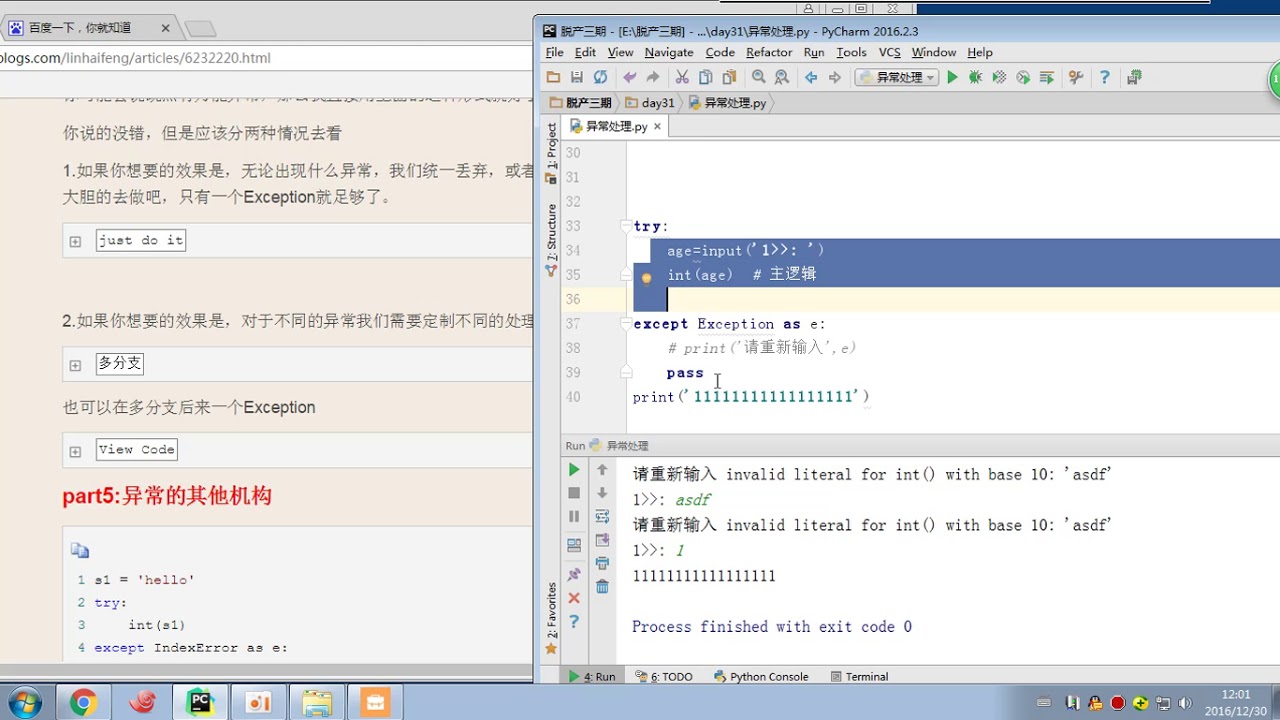Navigate back with the blue left arrow
The height and width of the screenshot is (720, 1280).
coord(811,77)
